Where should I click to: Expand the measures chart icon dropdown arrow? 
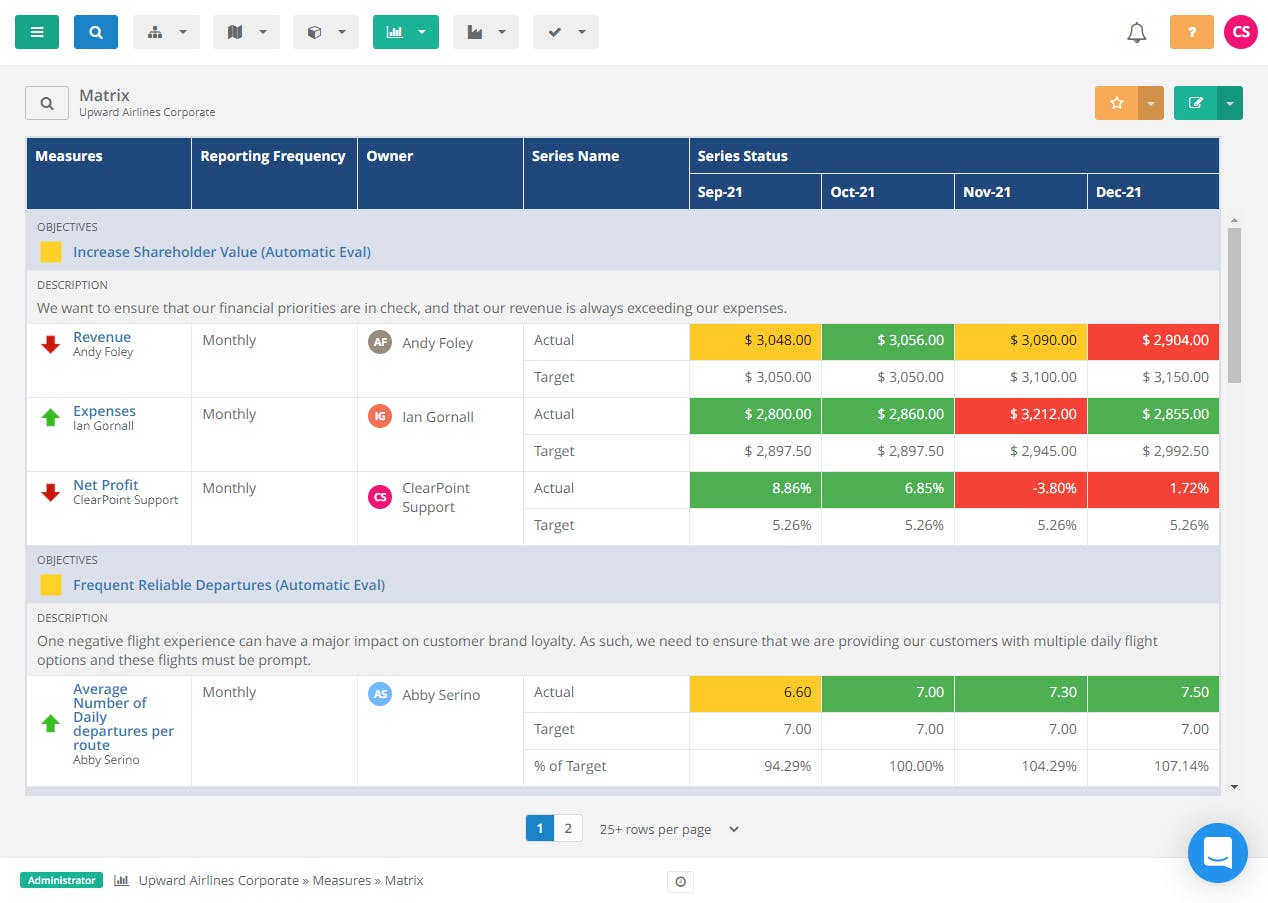click(419, 31)
